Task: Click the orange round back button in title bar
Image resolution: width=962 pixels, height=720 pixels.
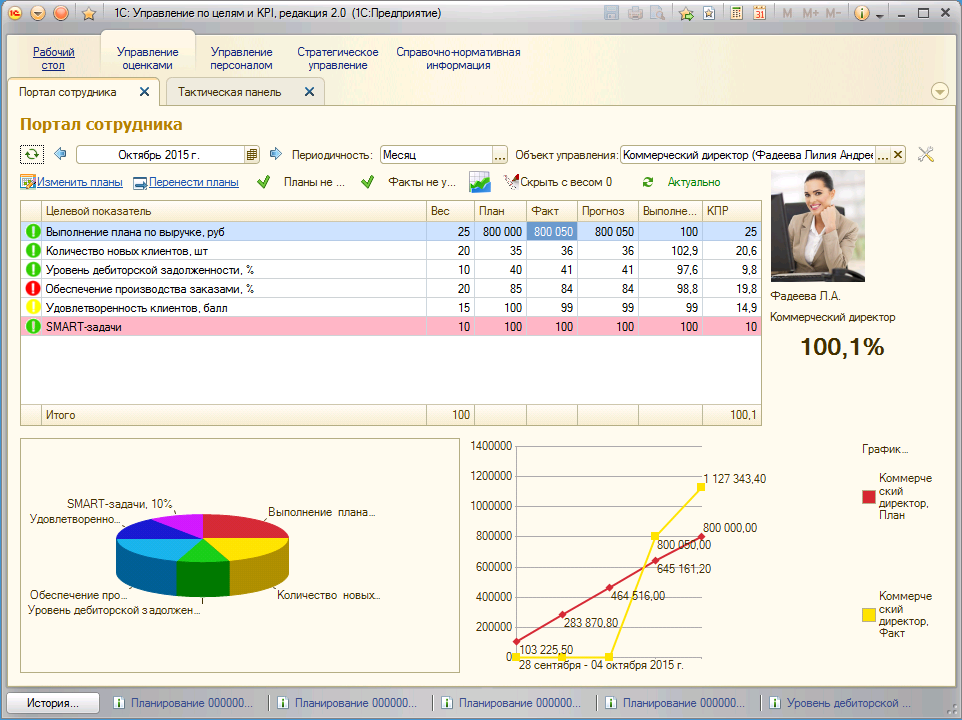Action: click(38, 13)
